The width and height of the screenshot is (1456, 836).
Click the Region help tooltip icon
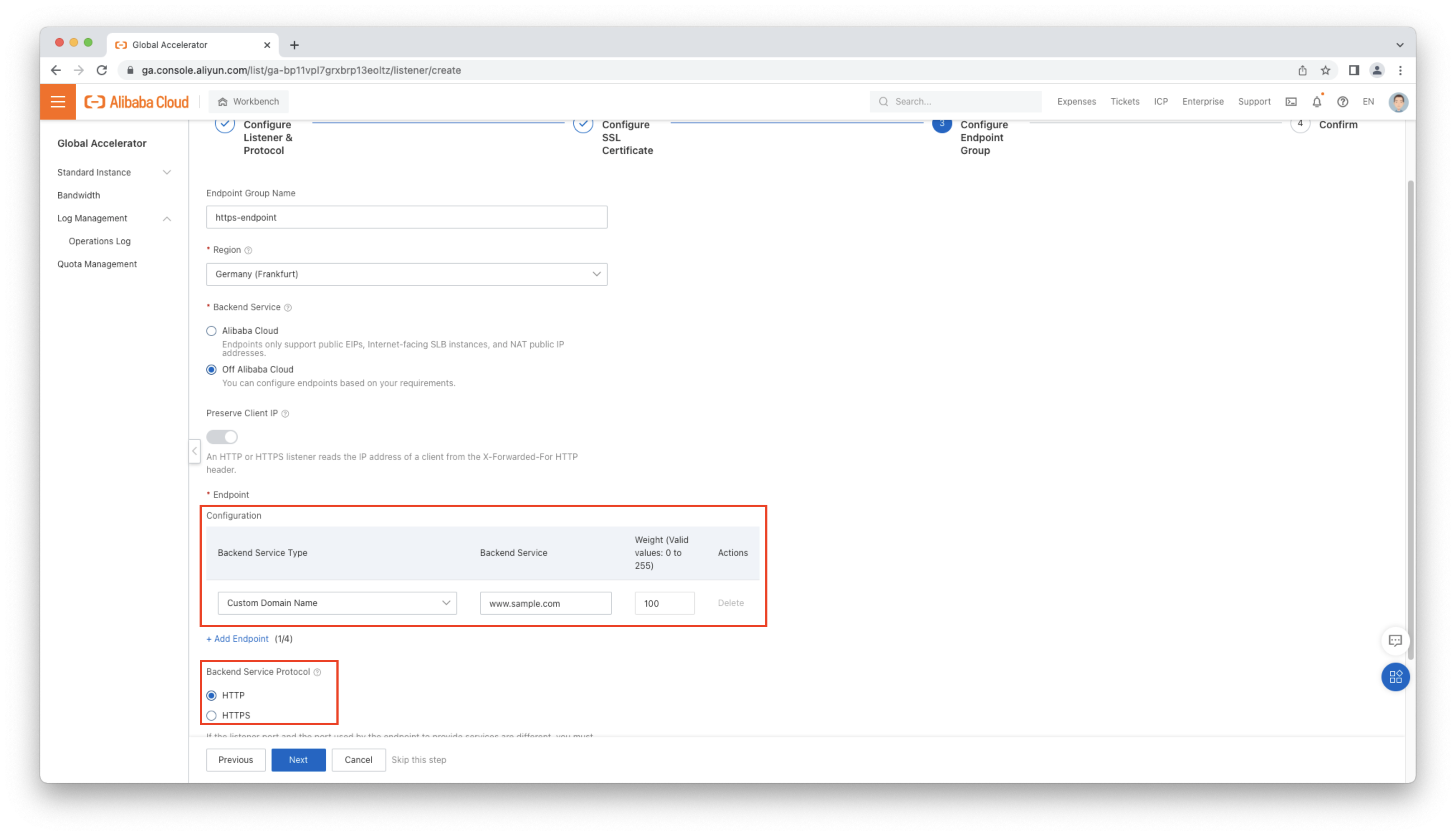248,250
